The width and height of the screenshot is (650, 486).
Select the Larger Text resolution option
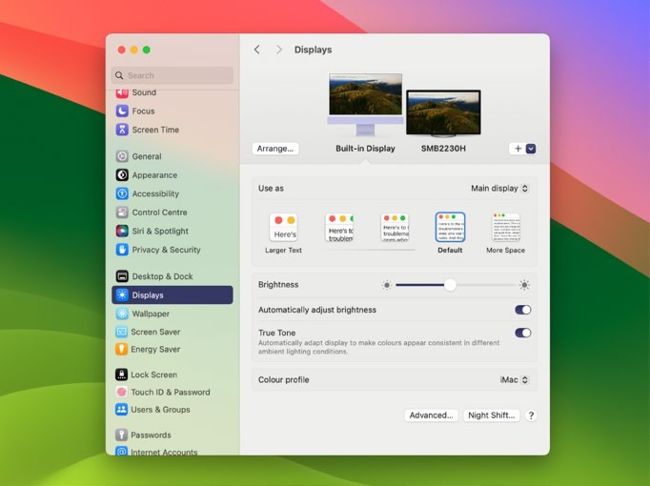tap(284, 228)
